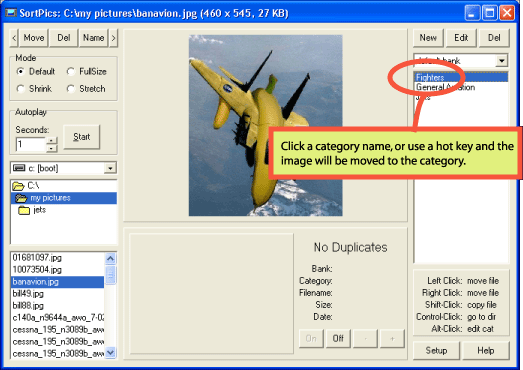Increase Seconds with the up spinner arrow
The height and width of the screenshot is (370, 523).
(x=52, y=140)
